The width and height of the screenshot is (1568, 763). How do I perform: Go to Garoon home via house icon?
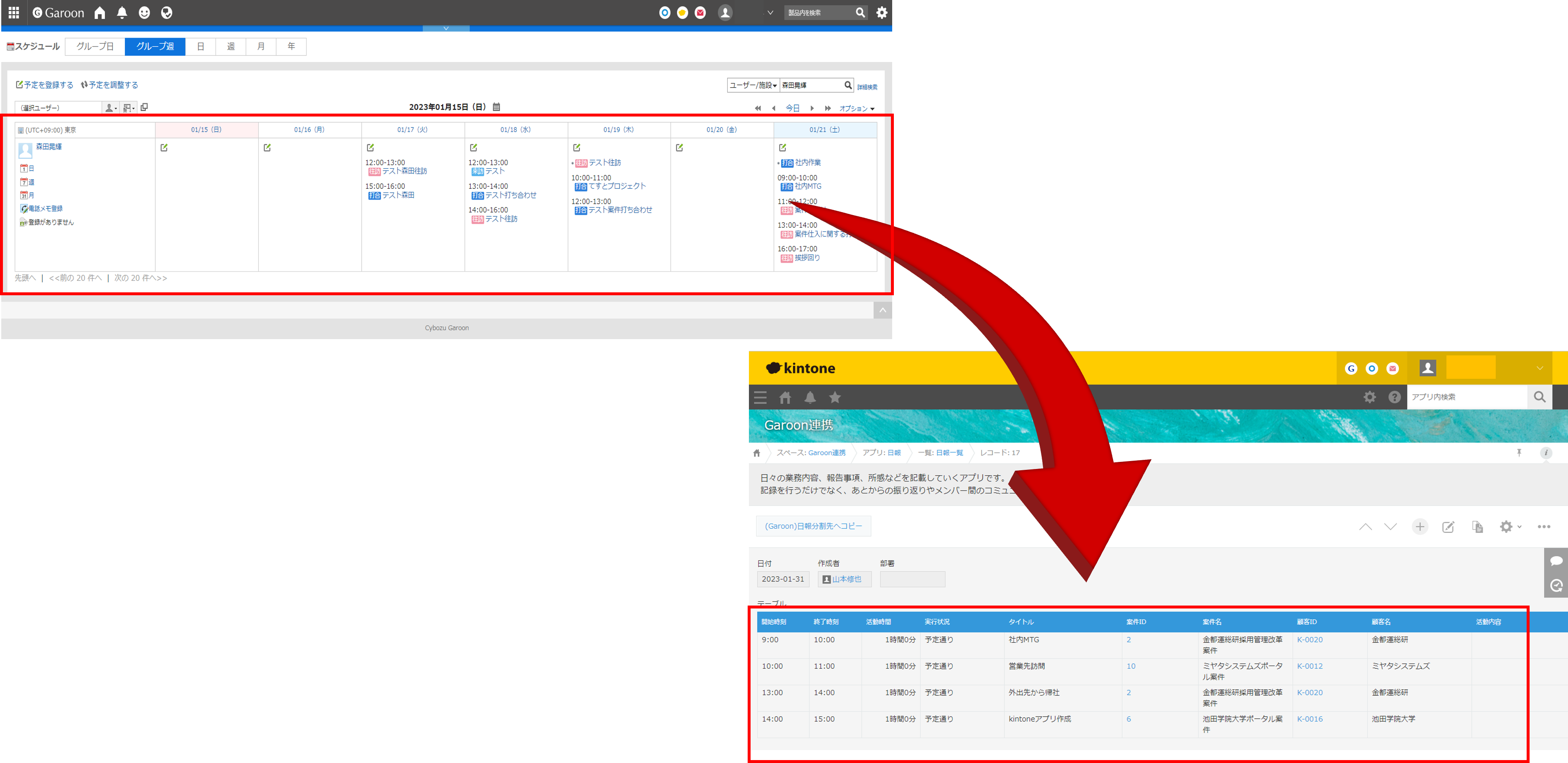click(x=100, y=13)
